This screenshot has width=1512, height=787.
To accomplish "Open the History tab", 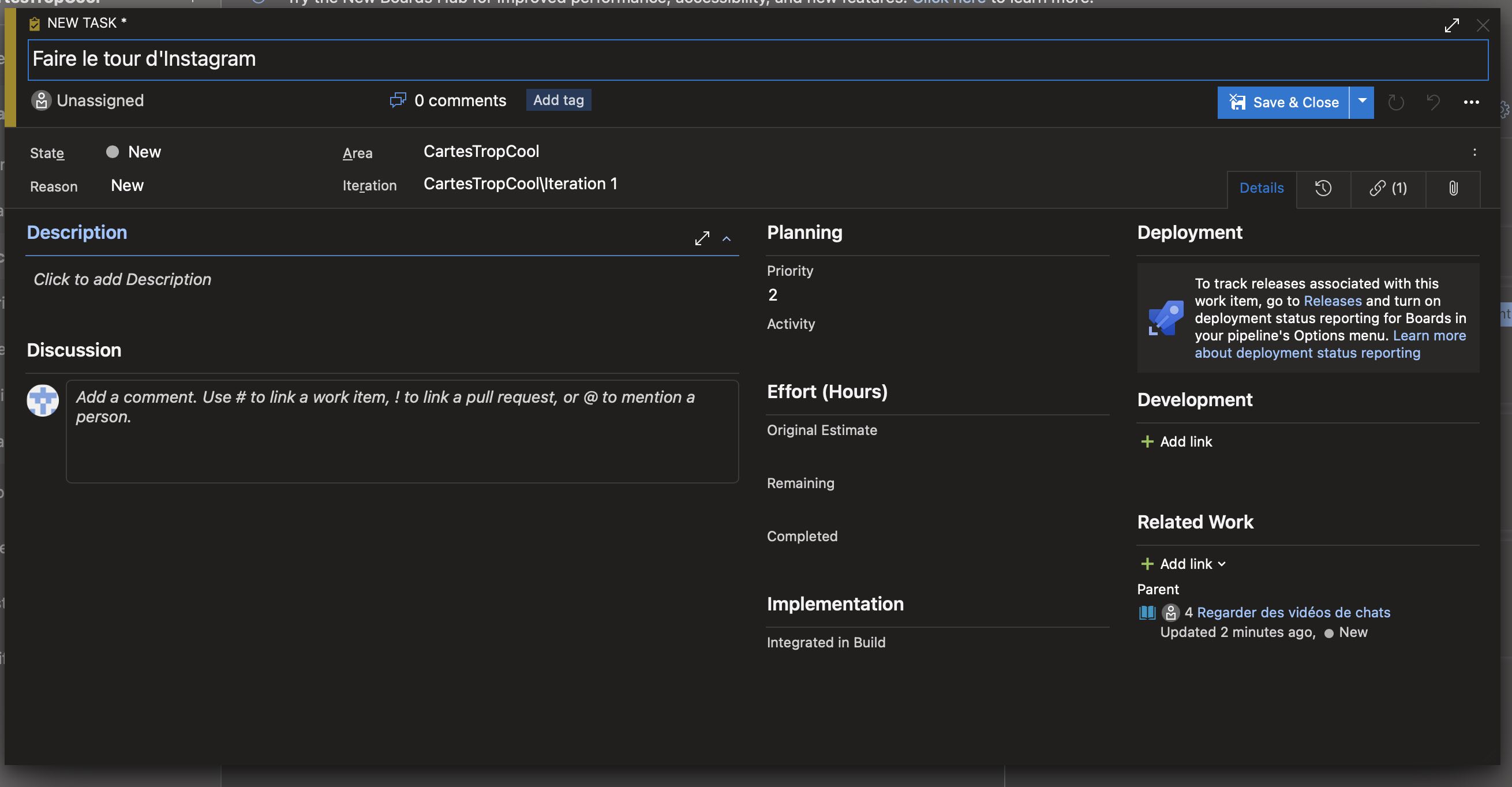I will point(1323,188).
